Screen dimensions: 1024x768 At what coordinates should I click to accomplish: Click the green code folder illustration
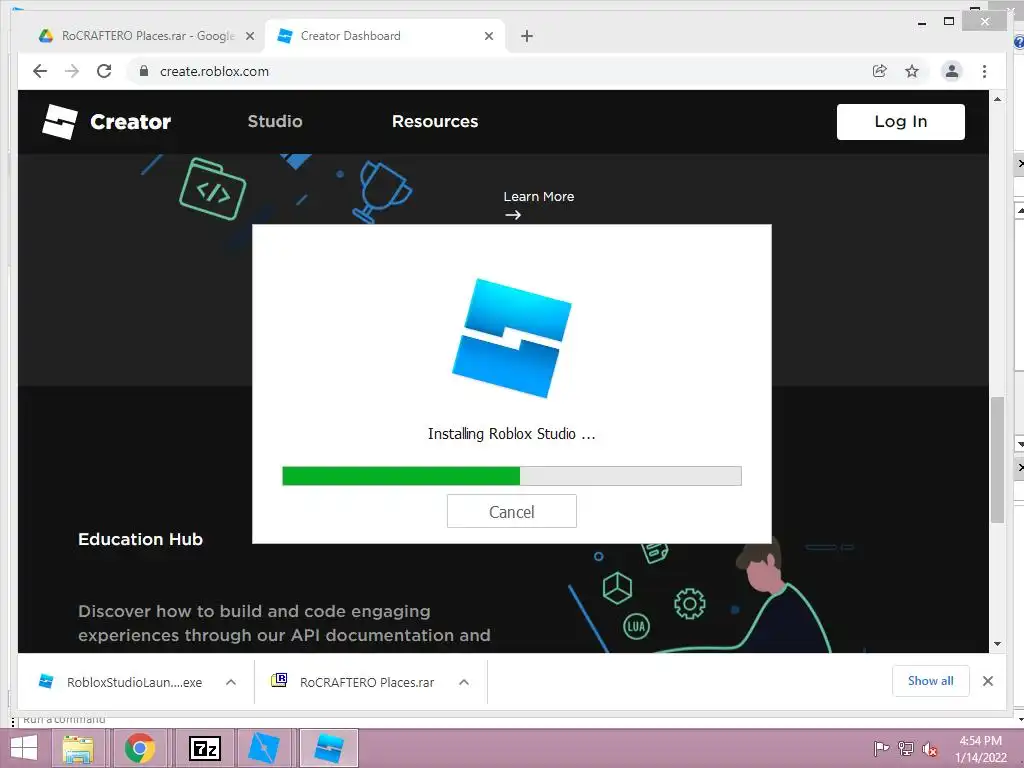tap(212, 189)
